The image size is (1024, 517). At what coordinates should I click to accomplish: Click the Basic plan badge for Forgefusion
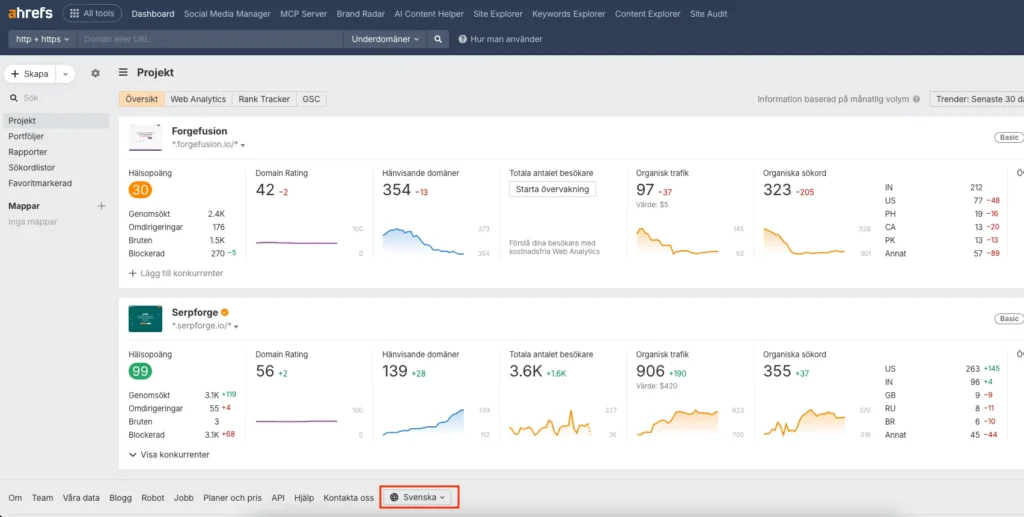[1008, 138]
